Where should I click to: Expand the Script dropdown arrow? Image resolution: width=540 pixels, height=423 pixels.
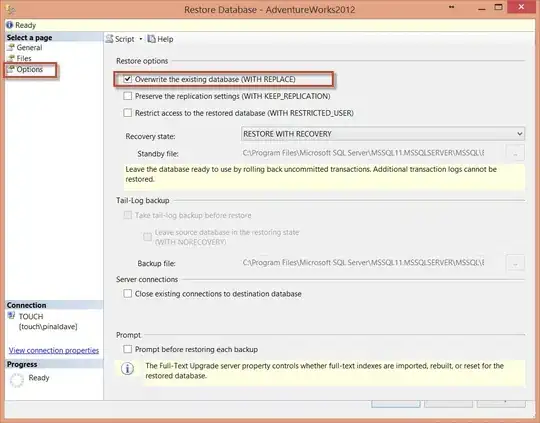point(141,39)
